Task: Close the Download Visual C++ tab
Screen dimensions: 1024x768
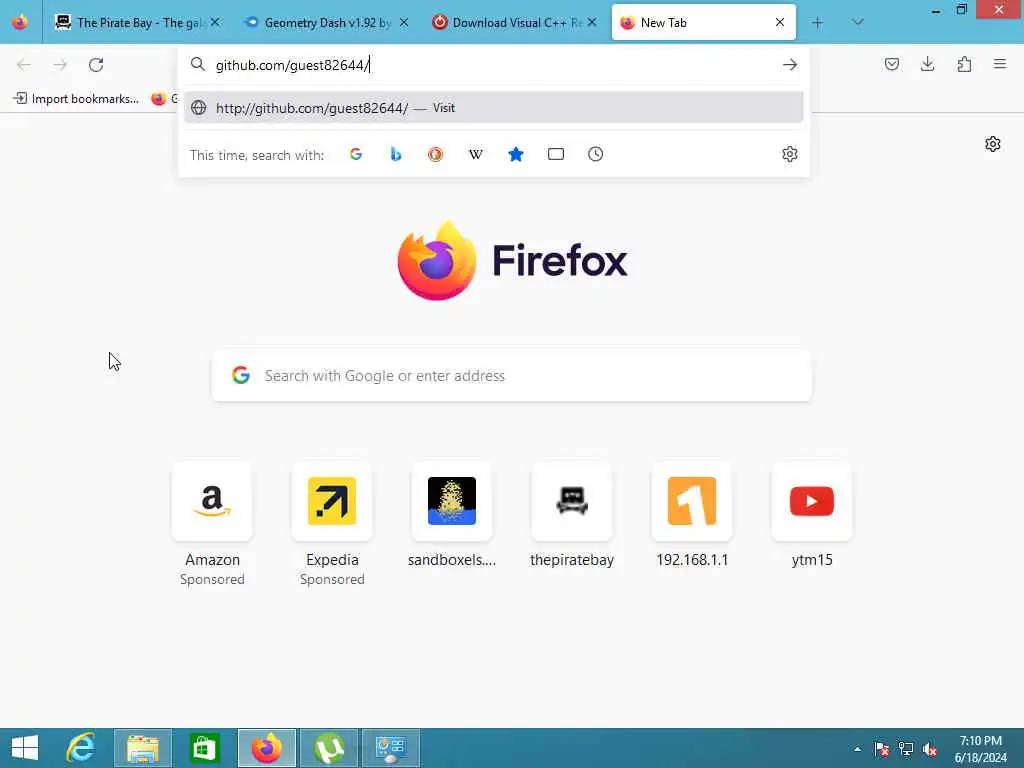Action: point(592,23)
